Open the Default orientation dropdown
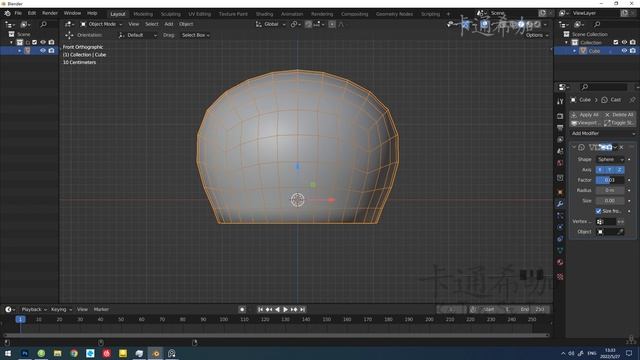 pos(138,35)
